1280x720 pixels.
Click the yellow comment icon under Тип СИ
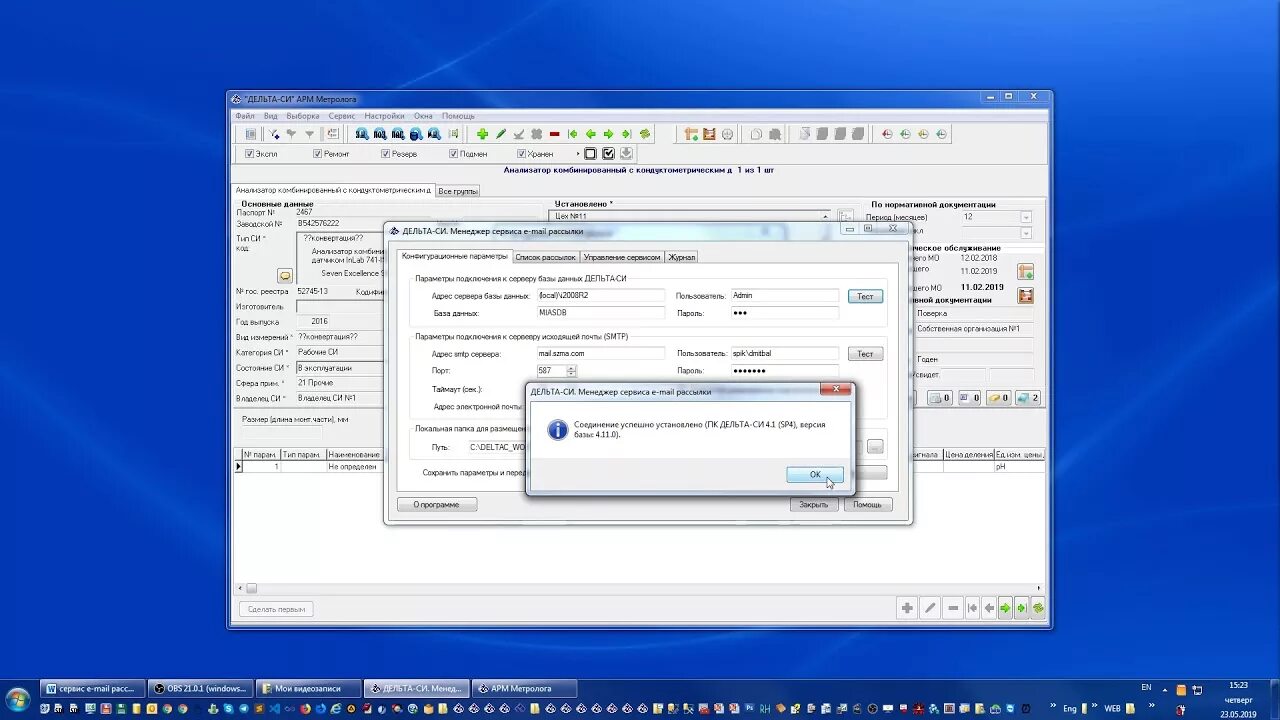285,275
